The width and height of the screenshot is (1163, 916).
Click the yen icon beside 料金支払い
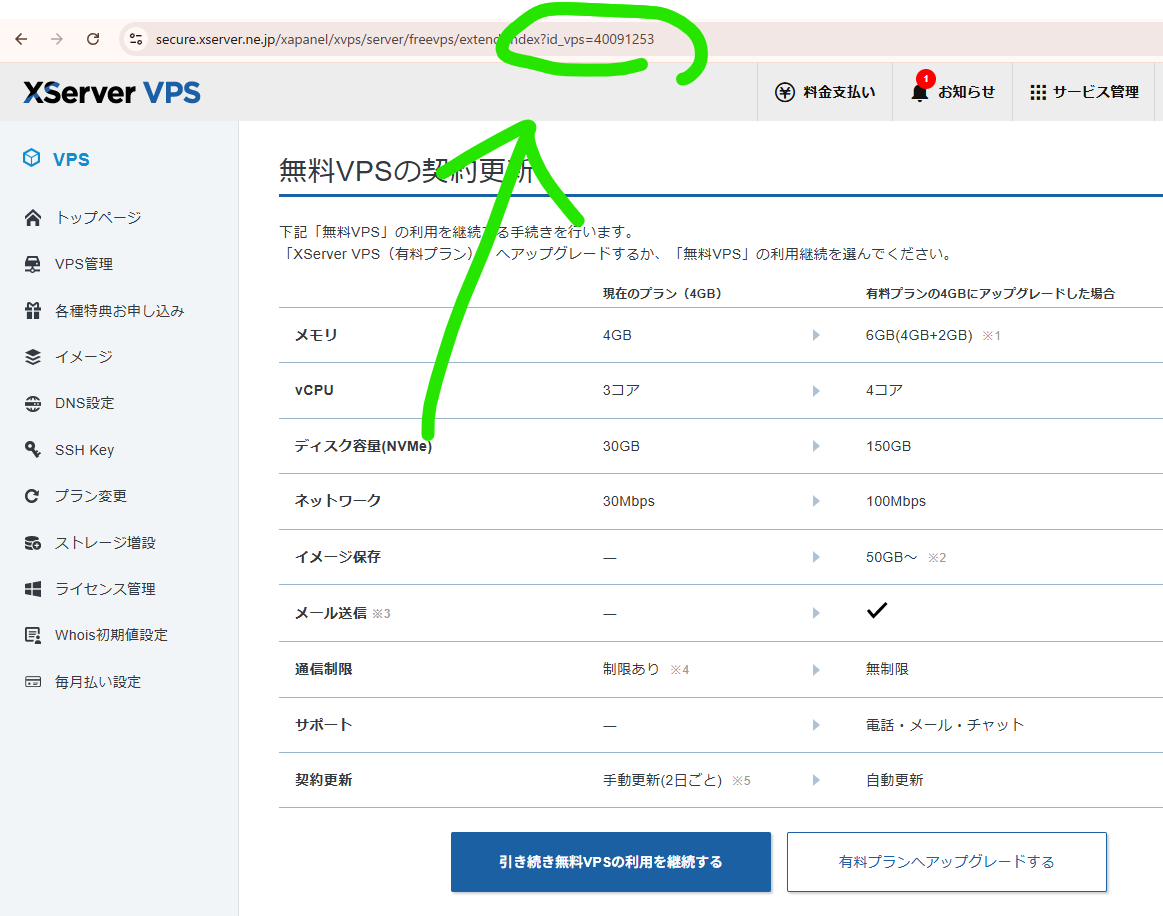tap(785, 92)
